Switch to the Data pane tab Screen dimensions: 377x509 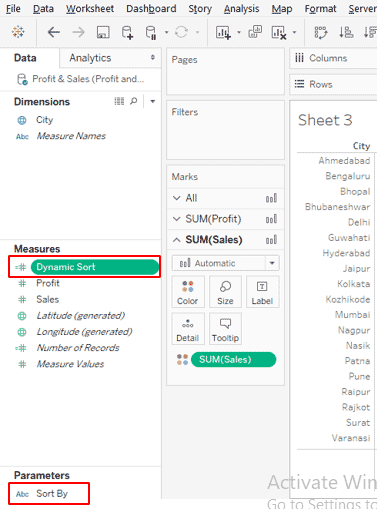pos(25,58)
